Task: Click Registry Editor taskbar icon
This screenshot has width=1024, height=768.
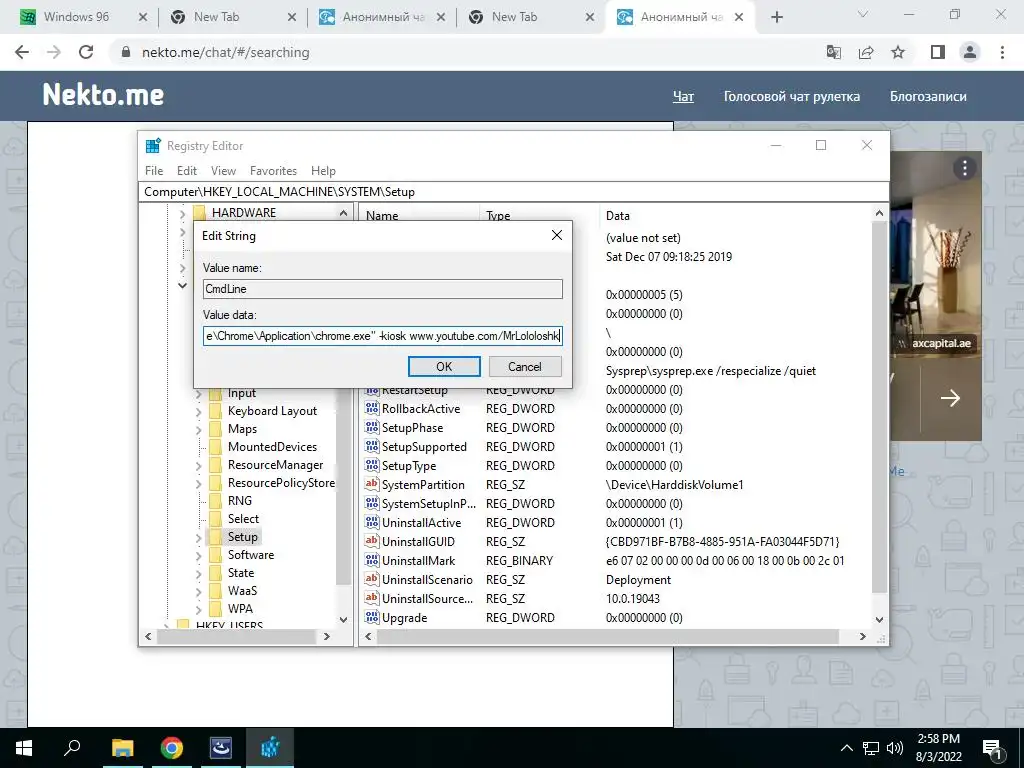Action: click(270, 748)
